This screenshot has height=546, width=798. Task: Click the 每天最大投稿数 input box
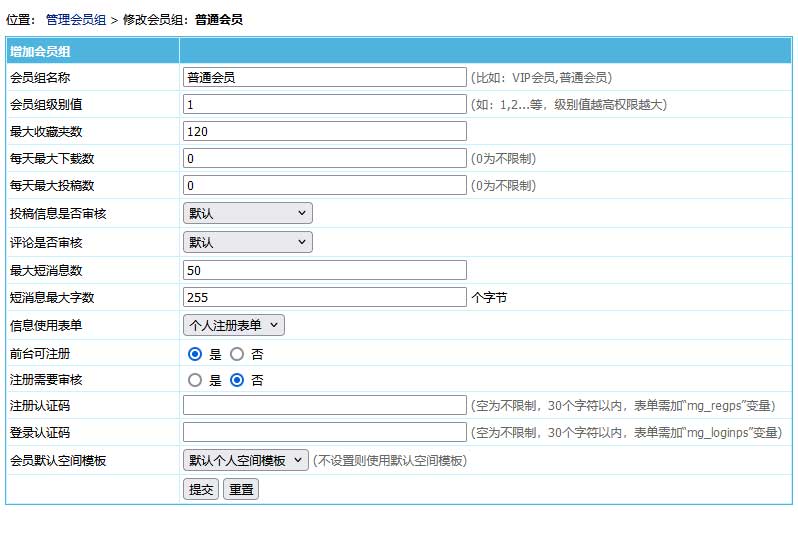(325, 185)
